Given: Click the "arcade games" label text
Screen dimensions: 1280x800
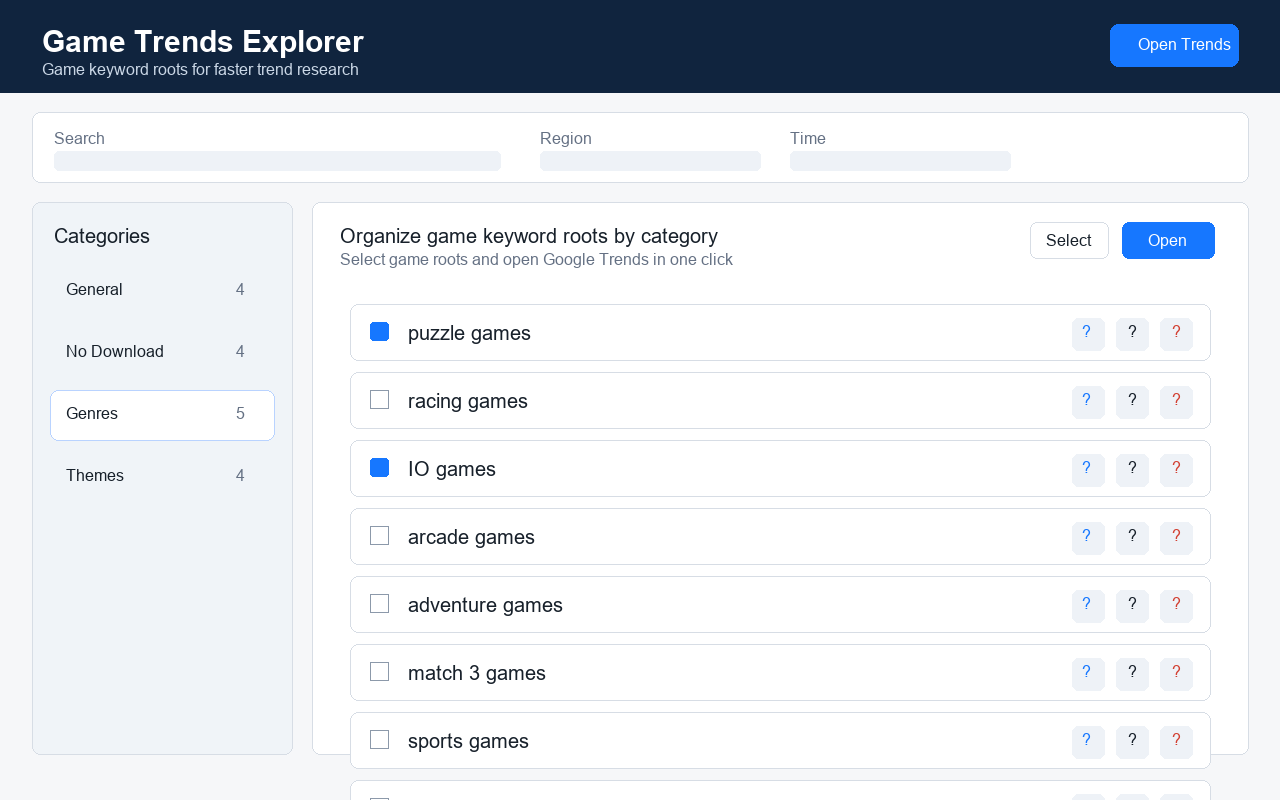Looking at the screenshot, I should pyautogui.click(x=471, y=537).
